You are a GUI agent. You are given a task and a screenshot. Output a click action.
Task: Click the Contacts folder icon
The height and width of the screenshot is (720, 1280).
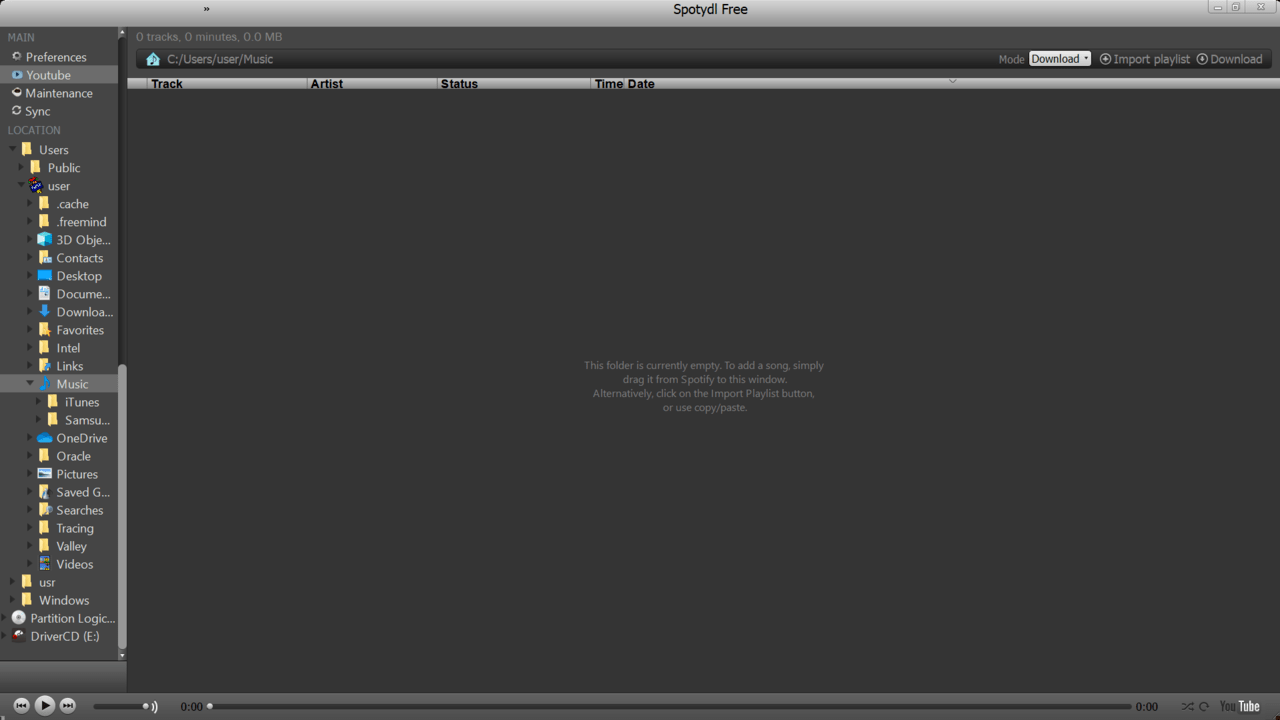[44, 257]
